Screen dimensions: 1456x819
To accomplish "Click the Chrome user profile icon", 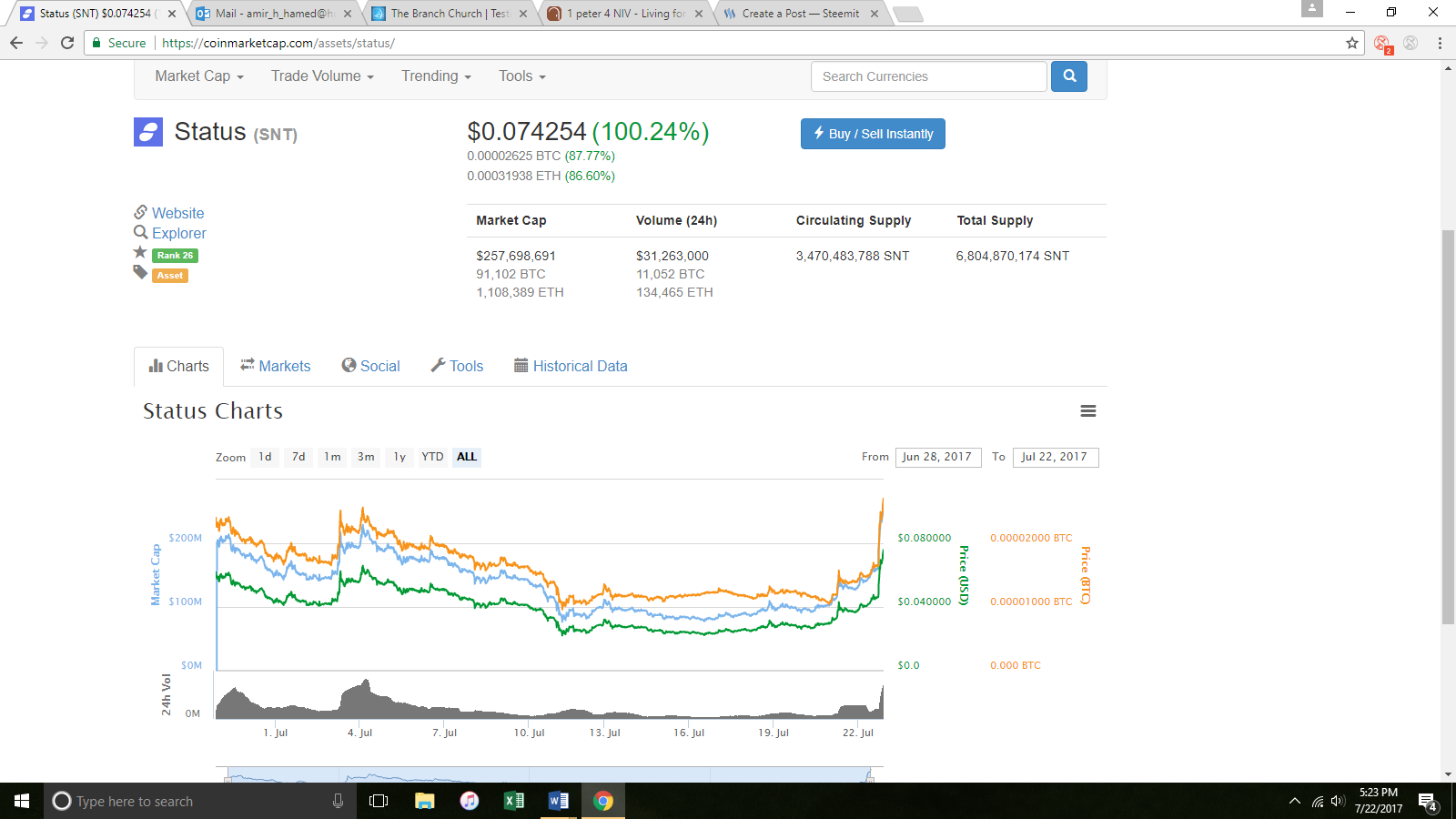I will pyautogui.click(x=1312, y=8).
